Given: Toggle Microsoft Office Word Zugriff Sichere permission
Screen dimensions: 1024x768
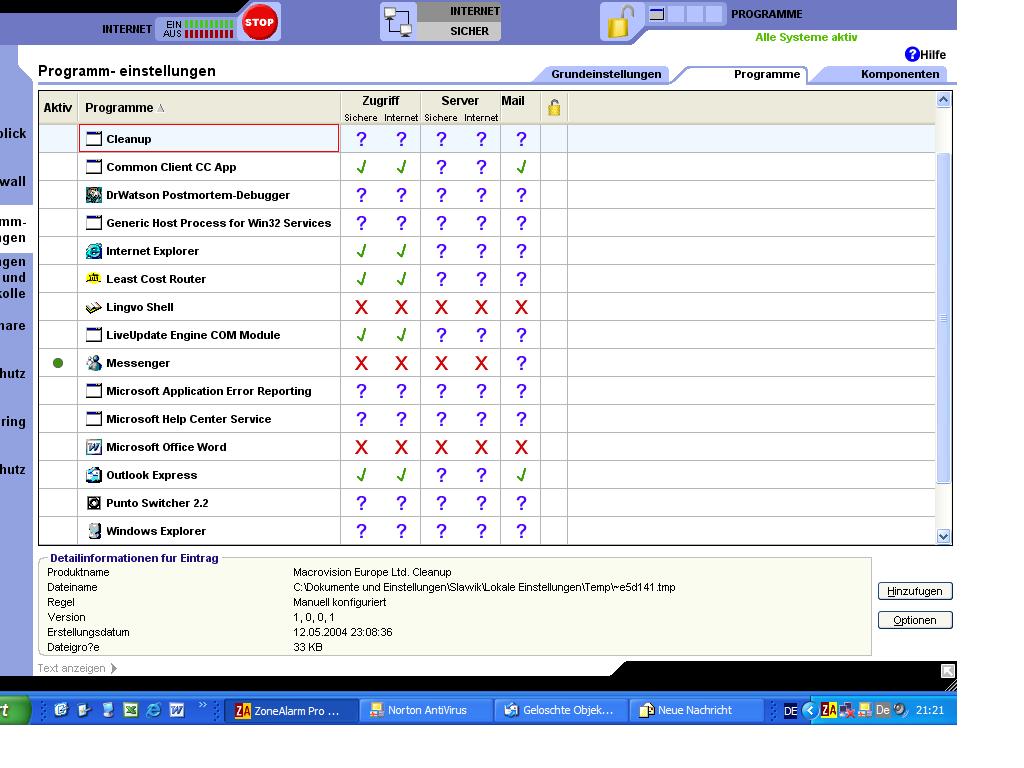Looking at the screenshot, I should pyautogui.click(x=361, y=447).
